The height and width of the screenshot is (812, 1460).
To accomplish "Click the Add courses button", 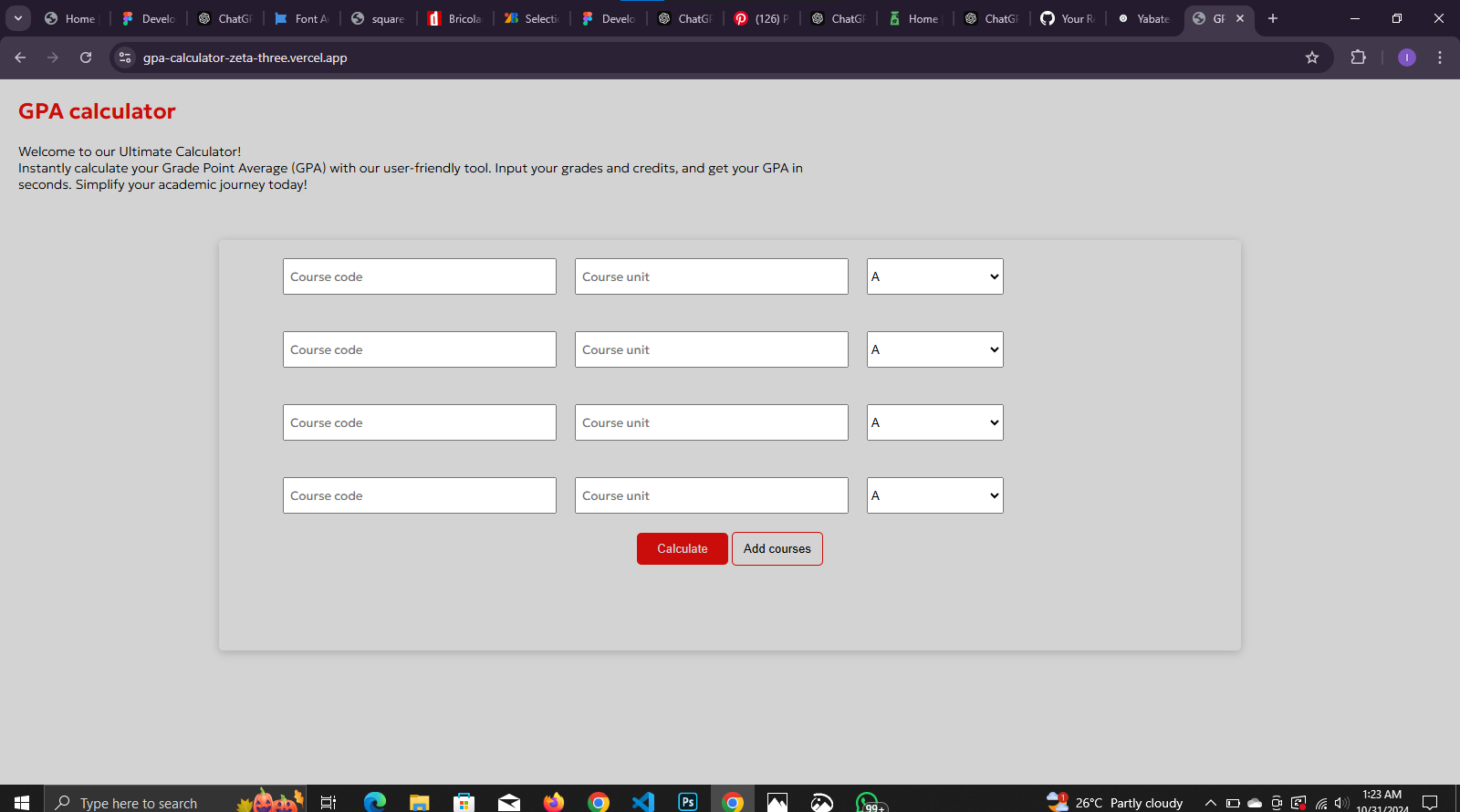I will coord(777,548).
